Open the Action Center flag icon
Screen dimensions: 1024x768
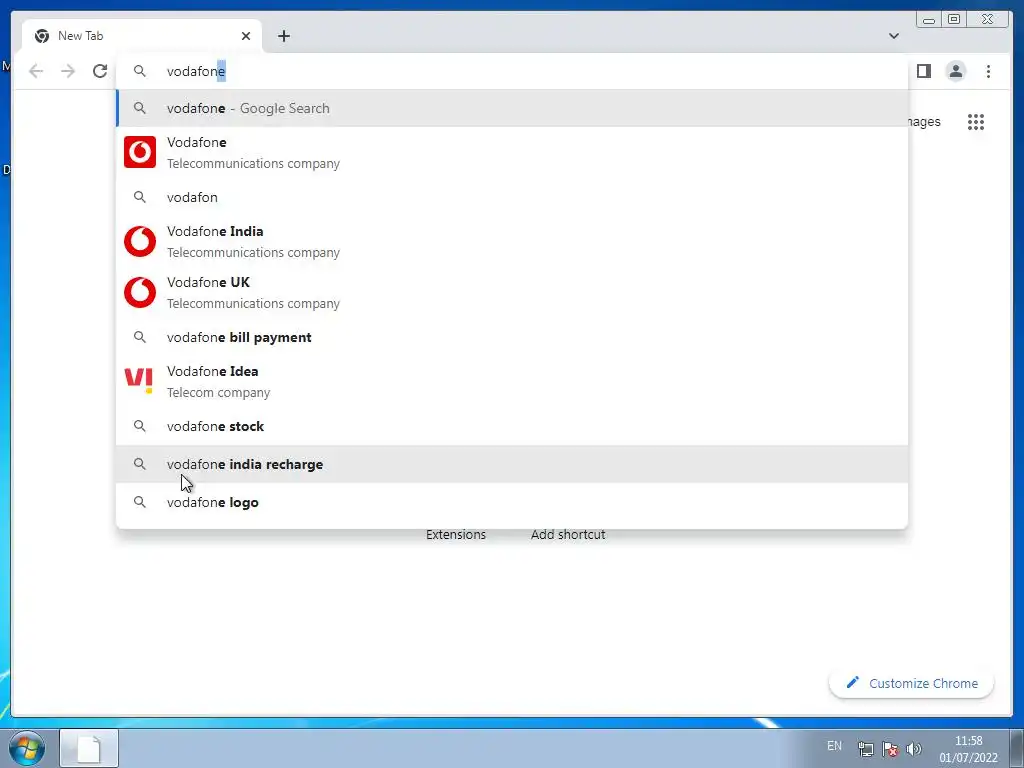[x=889, y=749]
